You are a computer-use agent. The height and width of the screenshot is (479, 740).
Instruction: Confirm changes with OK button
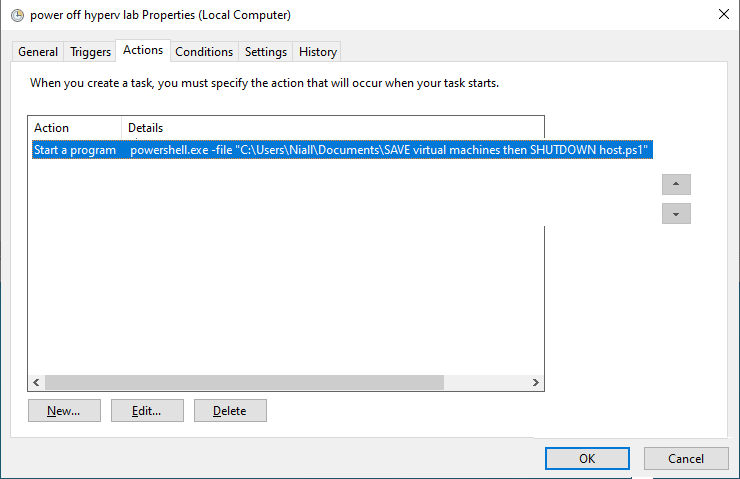coord(587,458)
